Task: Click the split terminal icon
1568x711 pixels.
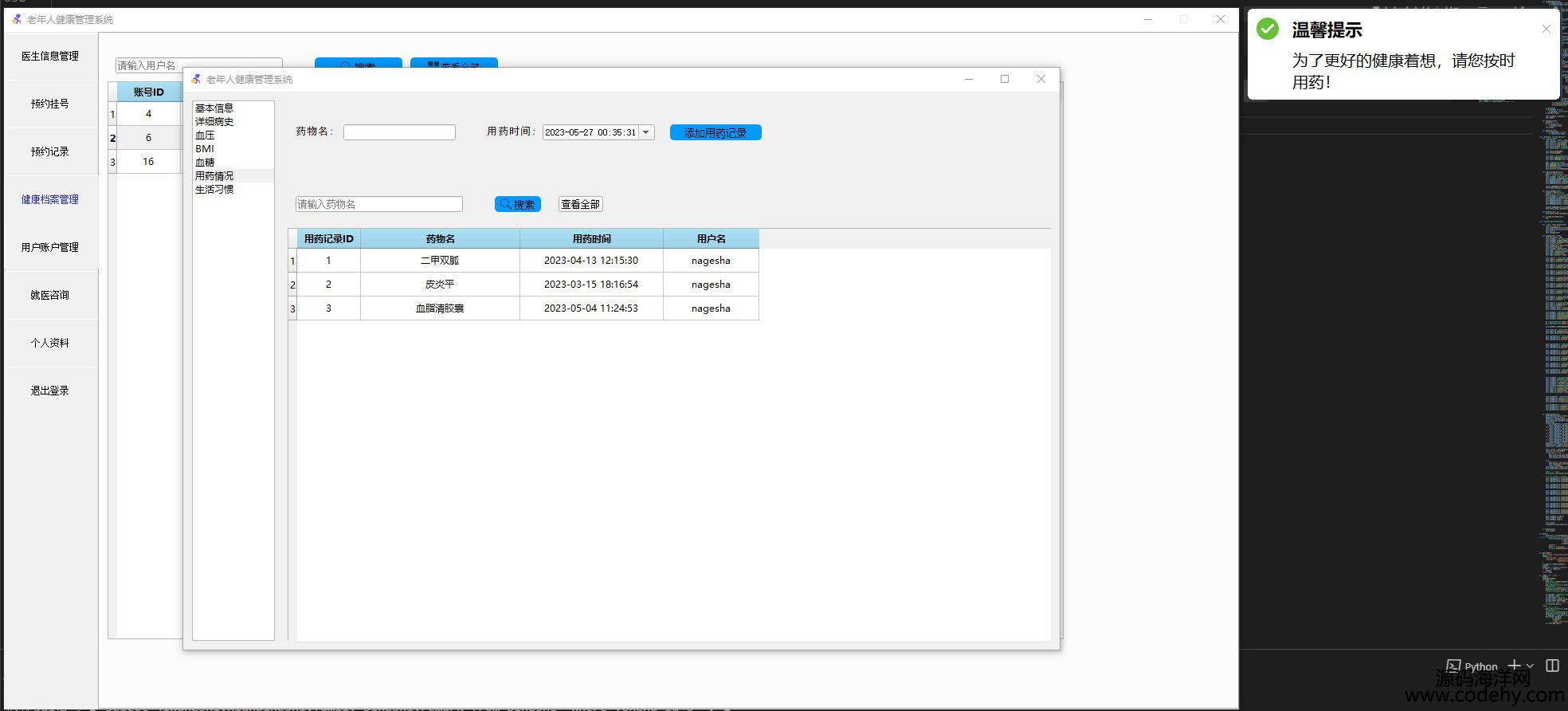Action: pyautogui.click(x=1552, y=666)
